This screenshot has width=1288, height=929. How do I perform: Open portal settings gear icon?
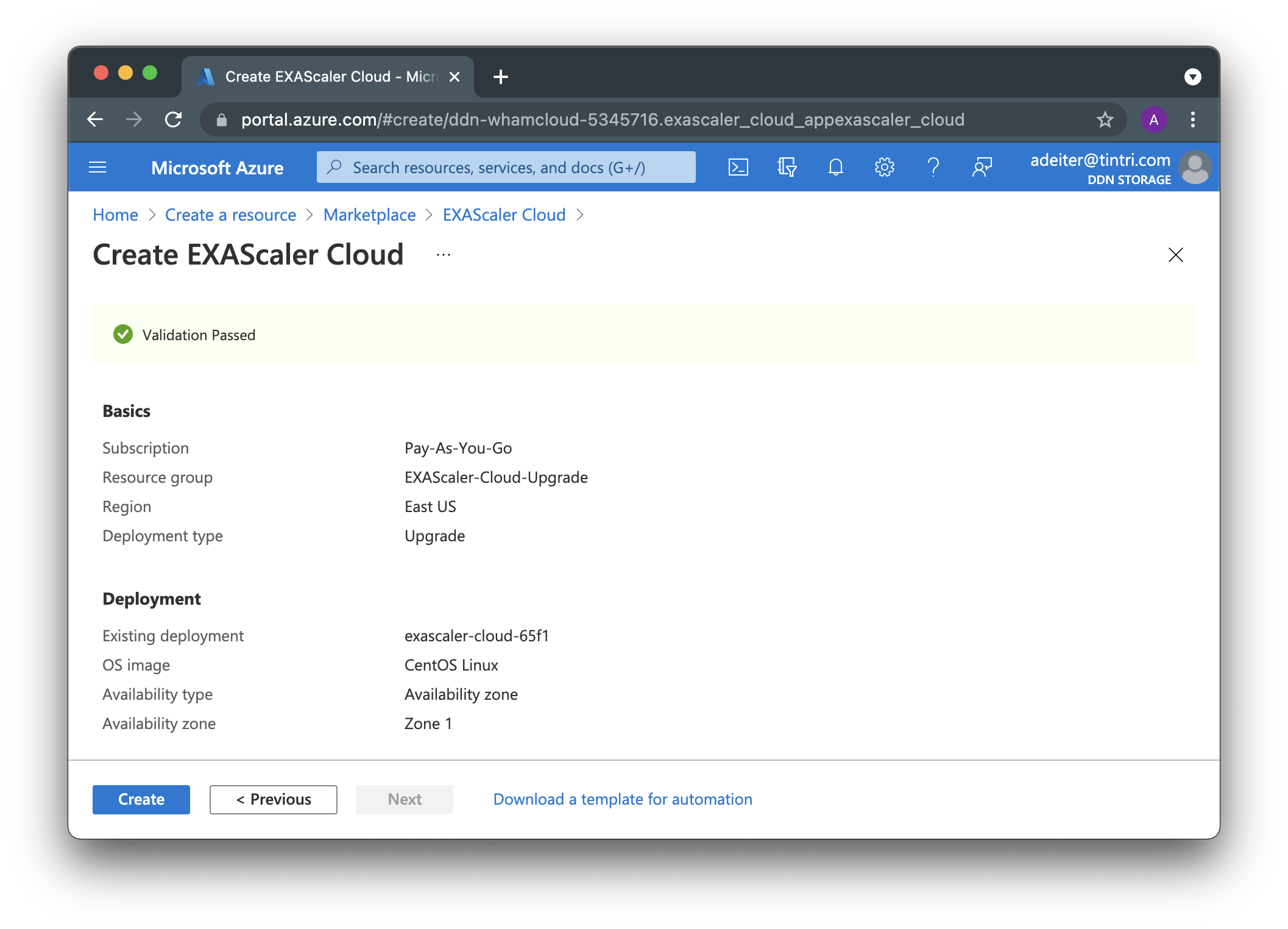[x=884, y=167]
